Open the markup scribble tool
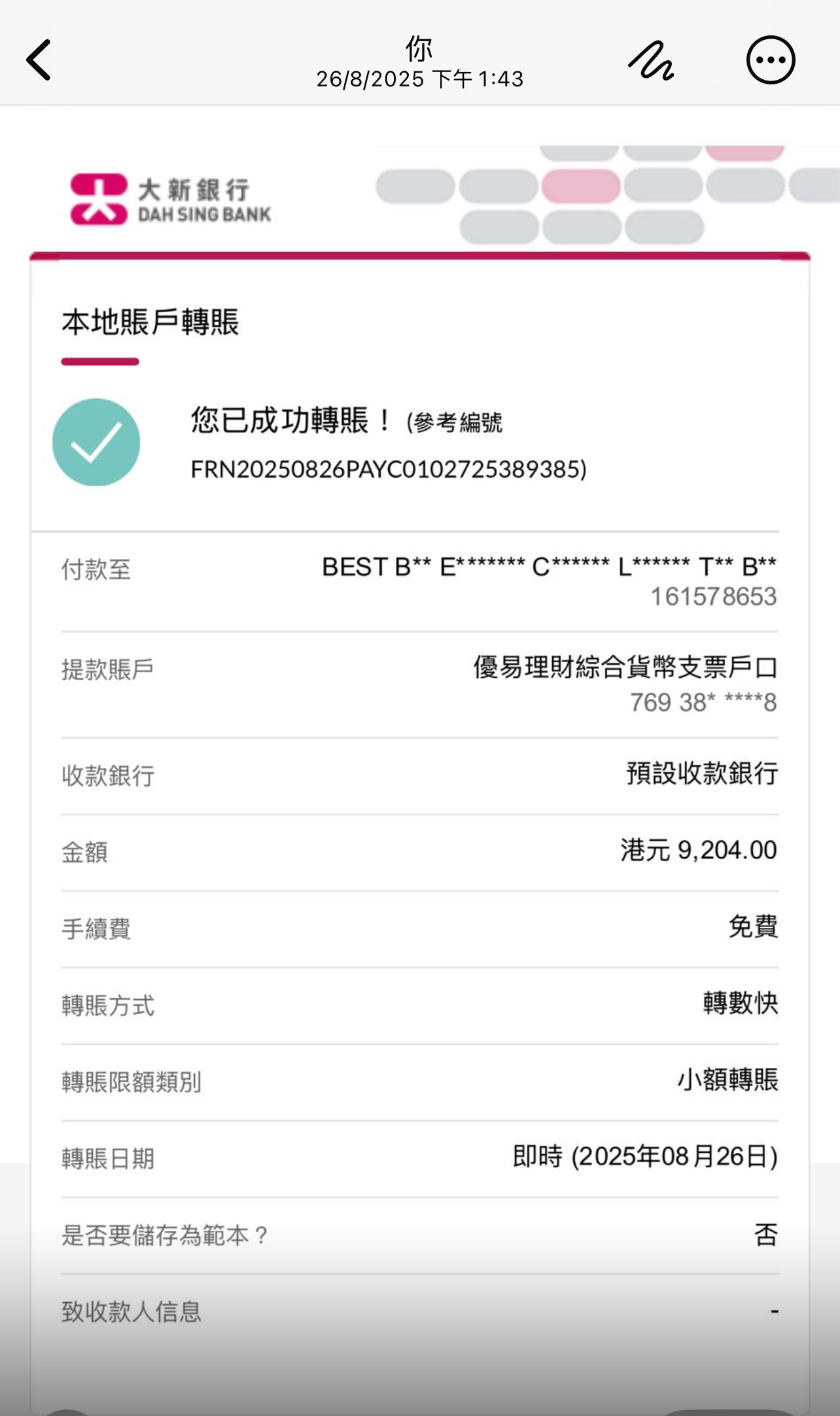 click(x=651, y=60)
